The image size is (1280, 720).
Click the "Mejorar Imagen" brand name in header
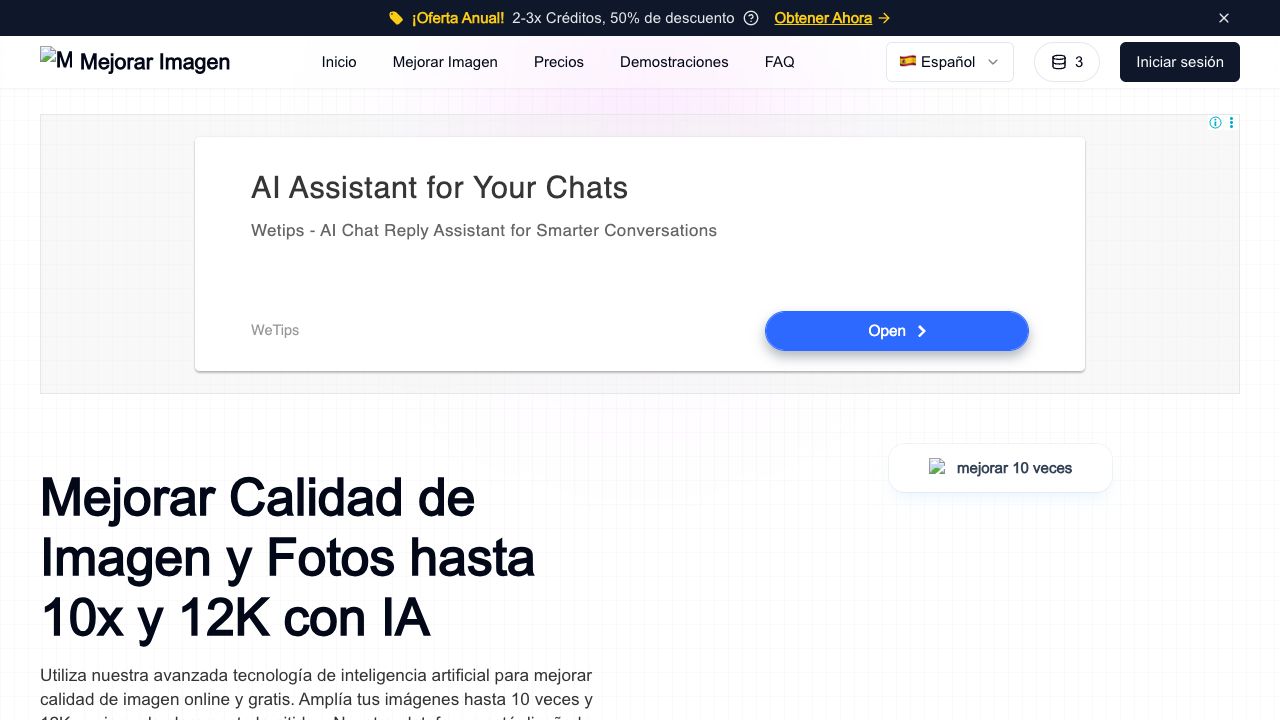155,62
